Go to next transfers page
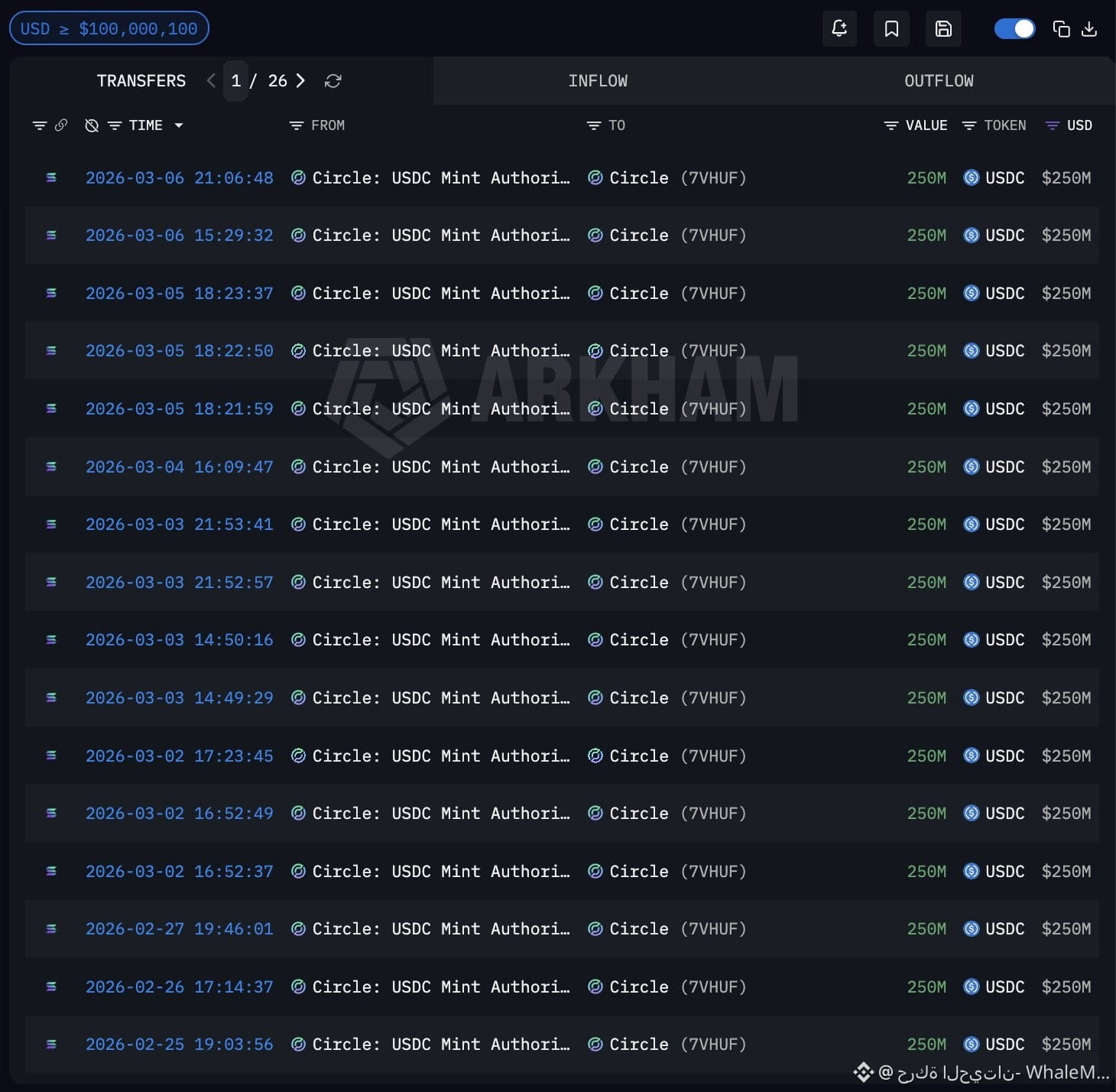Screen dimensions: 1116x1092 pos(300,80)
